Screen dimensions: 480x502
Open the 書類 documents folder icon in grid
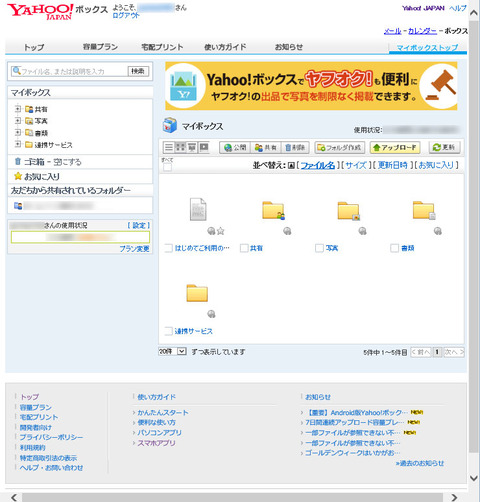pyautogui.click(x=424, y=210)
